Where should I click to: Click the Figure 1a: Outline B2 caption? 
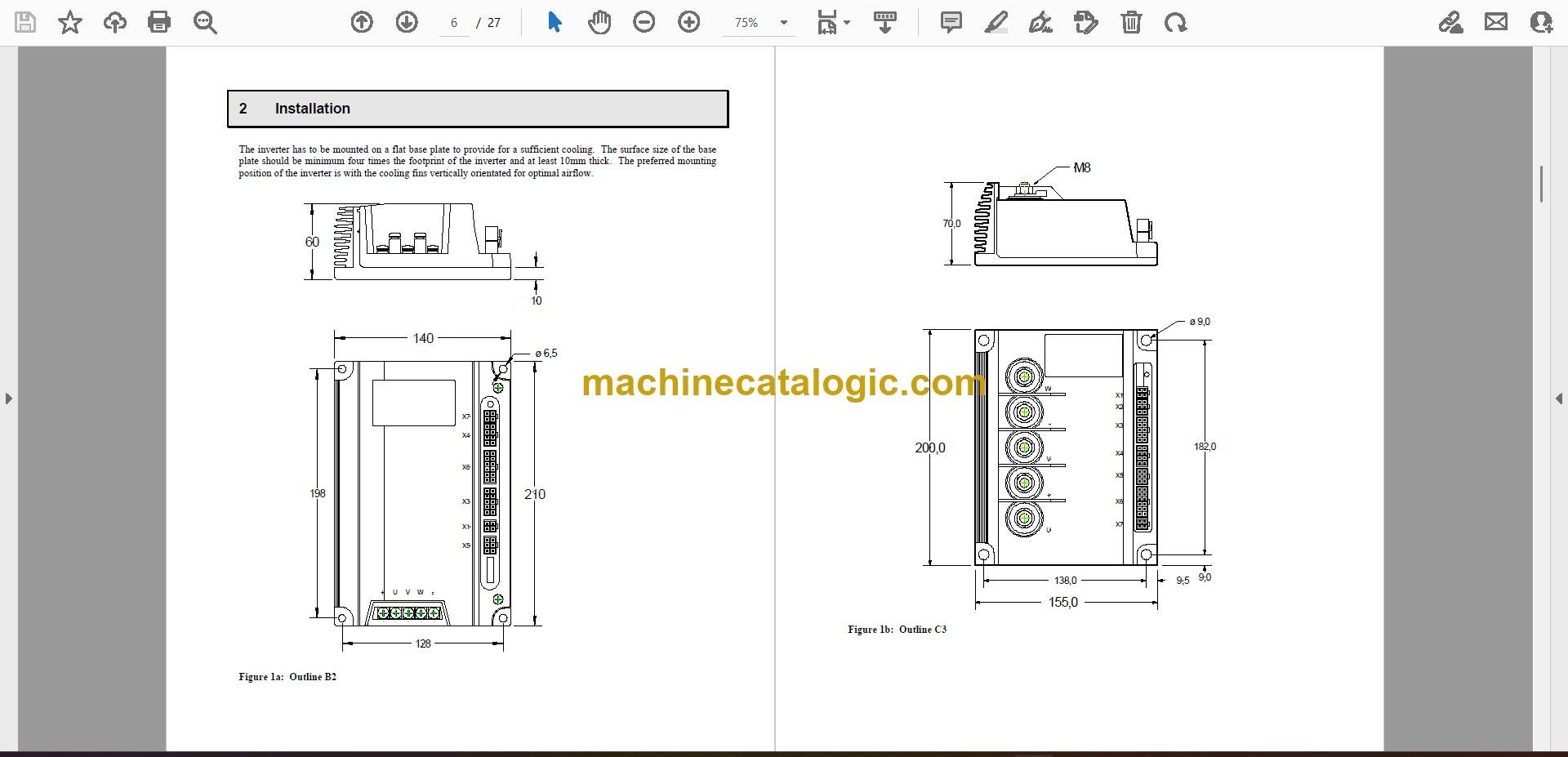pyautogui.click(x=287, y=677)
